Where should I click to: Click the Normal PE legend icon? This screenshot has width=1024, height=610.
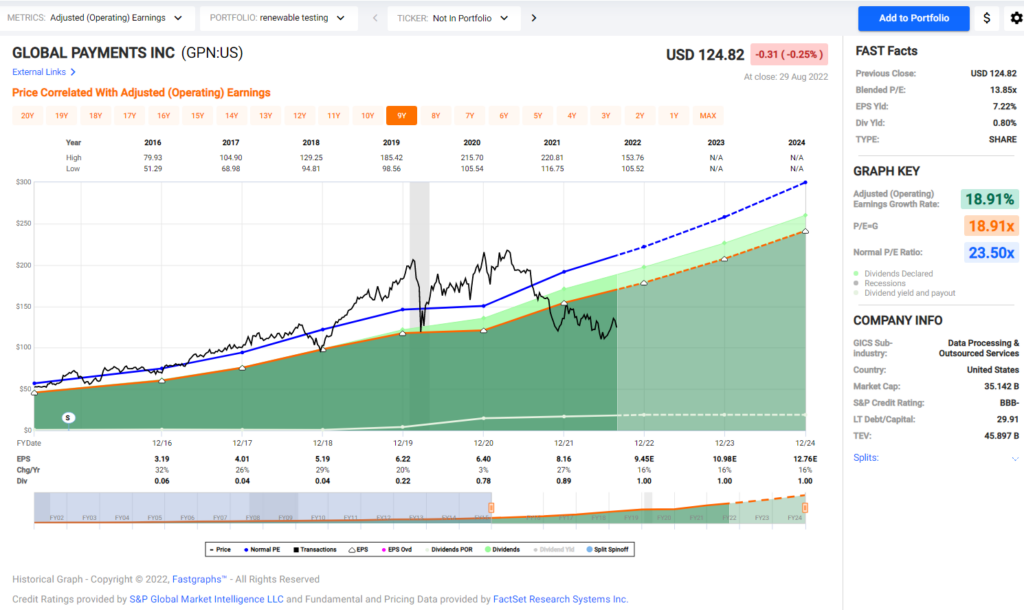coord(245,548)
